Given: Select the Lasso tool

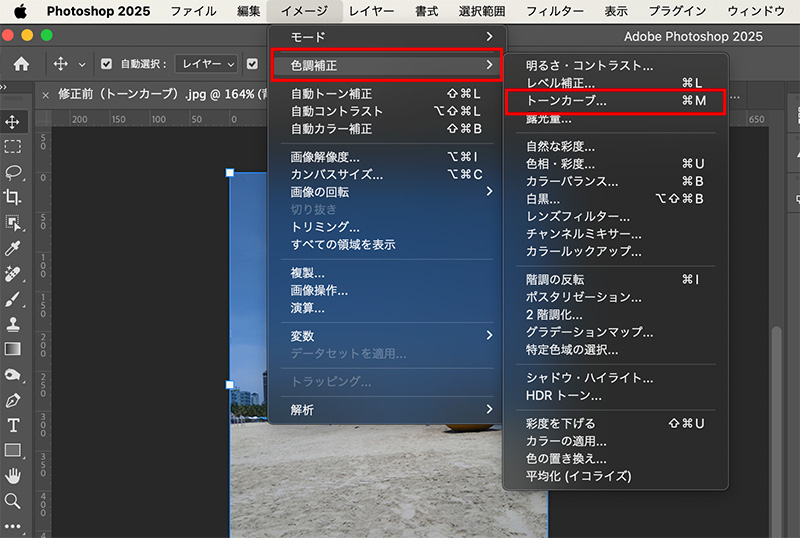Looking at the screenshot, I should tap(12, 172).
